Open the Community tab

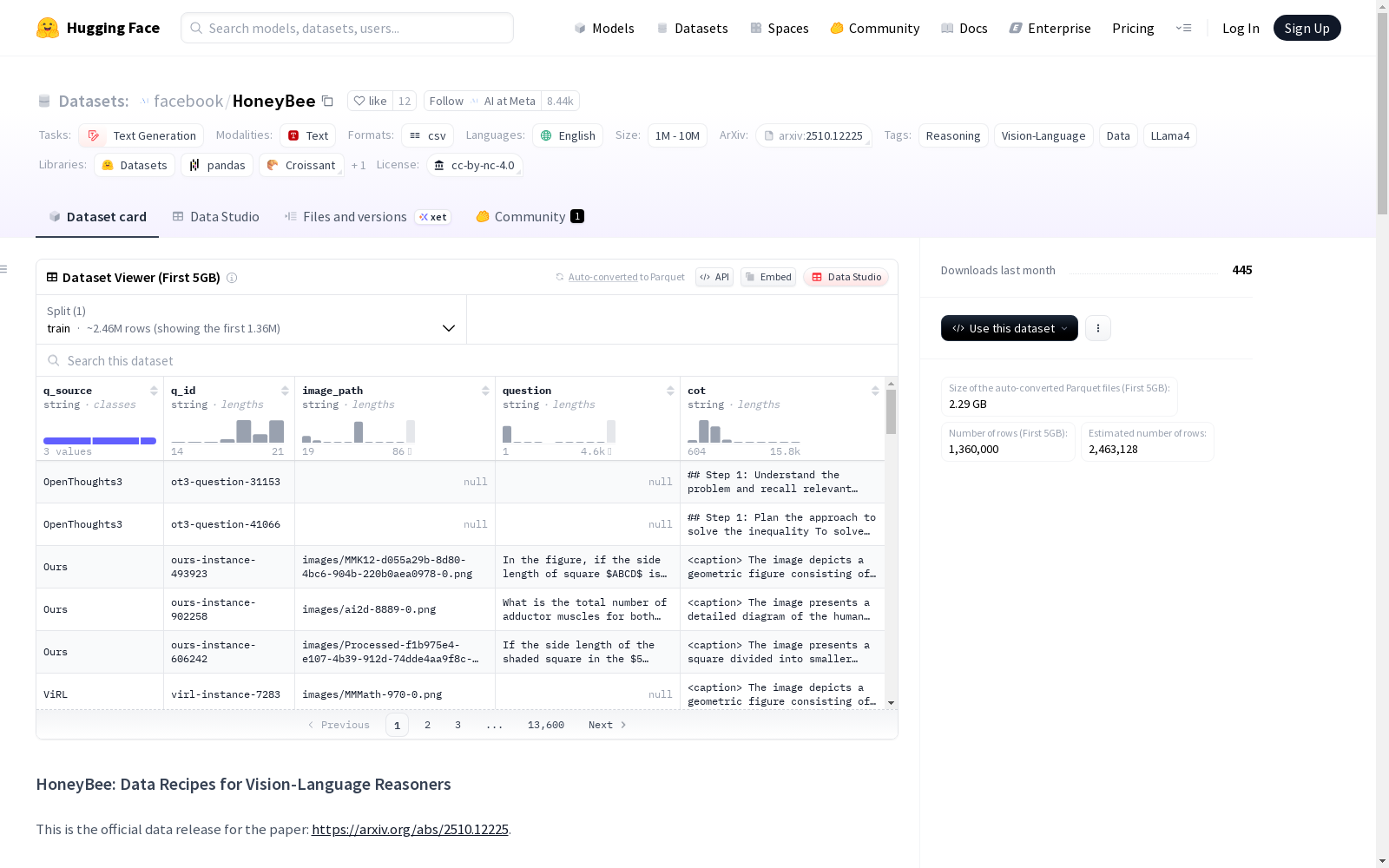point(530,217)
